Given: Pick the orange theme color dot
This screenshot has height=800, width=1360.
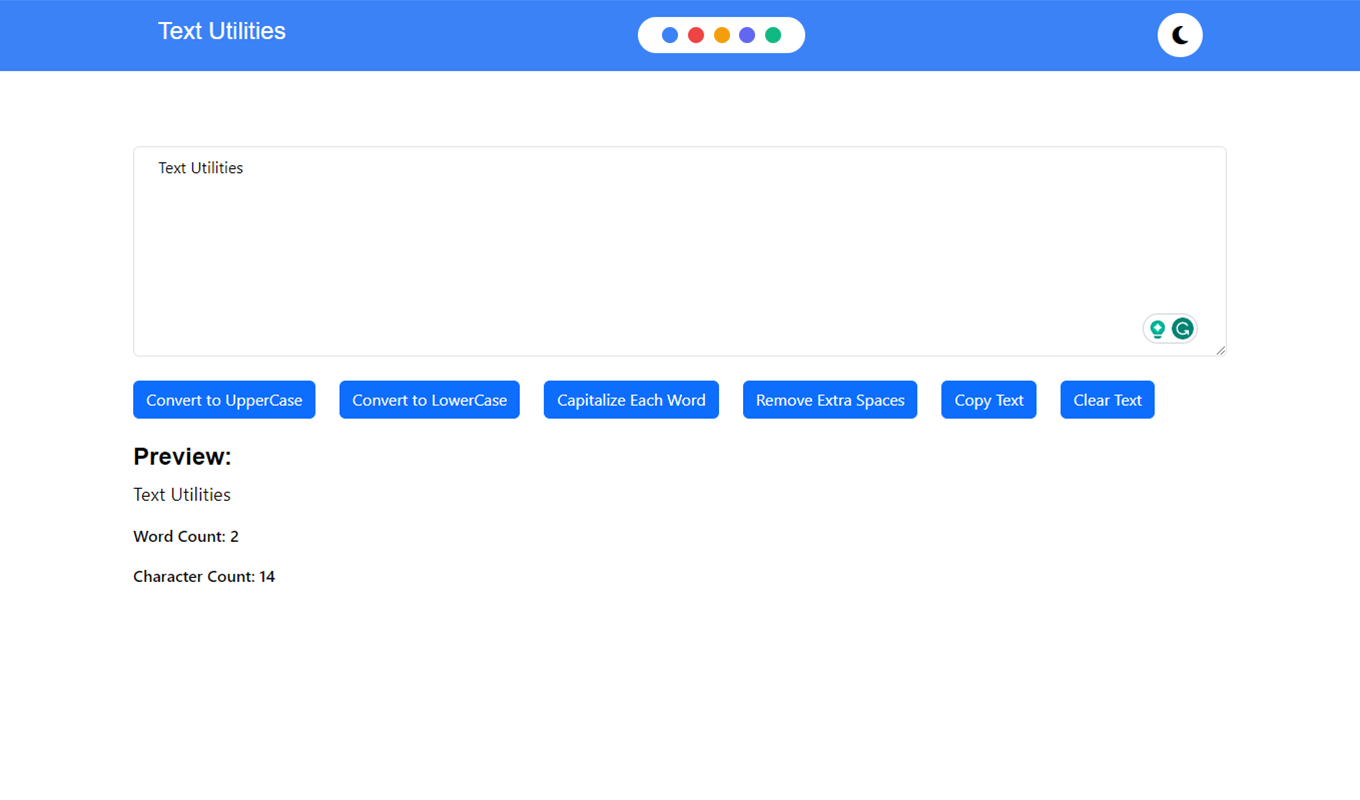Looking at the screenshot, I should (x=722, y=35).
